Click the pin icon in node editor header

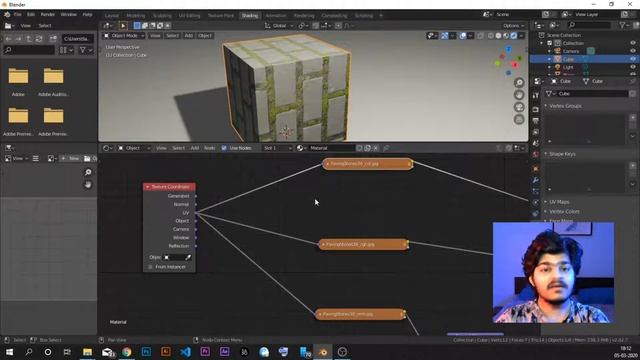pos(386,148)
